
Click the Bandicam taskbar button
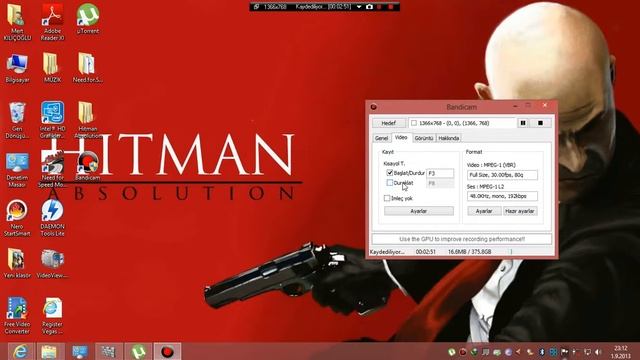click(x=167, y=351)
